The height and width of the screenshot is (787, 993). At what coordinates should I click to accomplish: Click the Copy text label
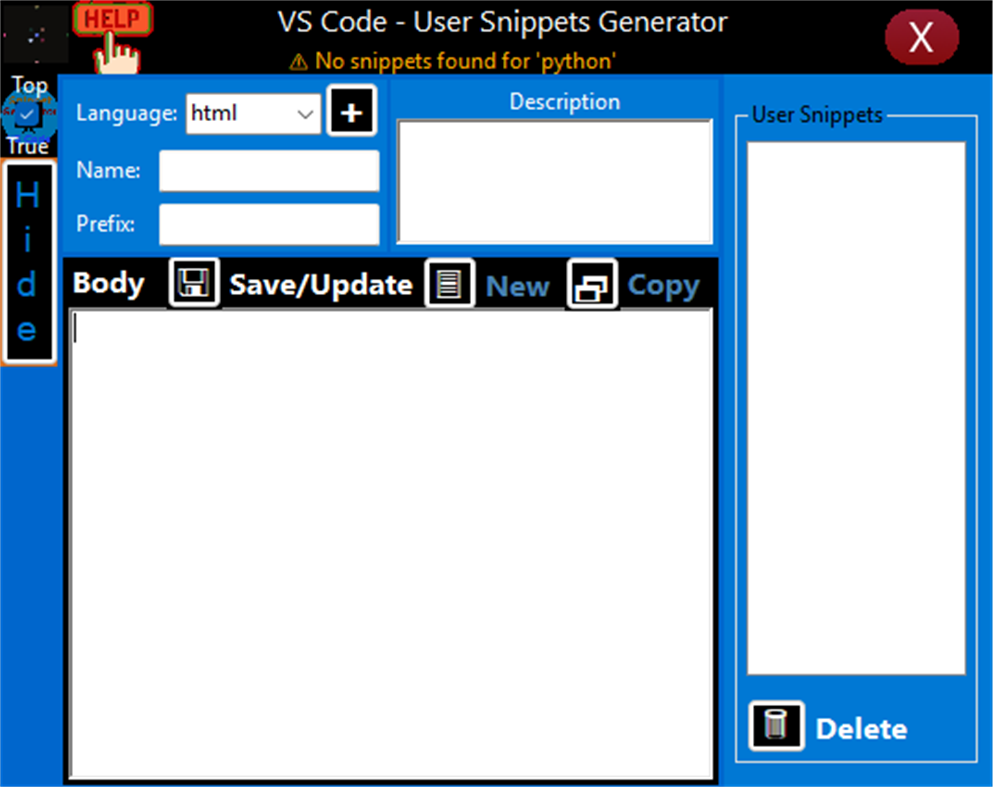pos(663,287)
